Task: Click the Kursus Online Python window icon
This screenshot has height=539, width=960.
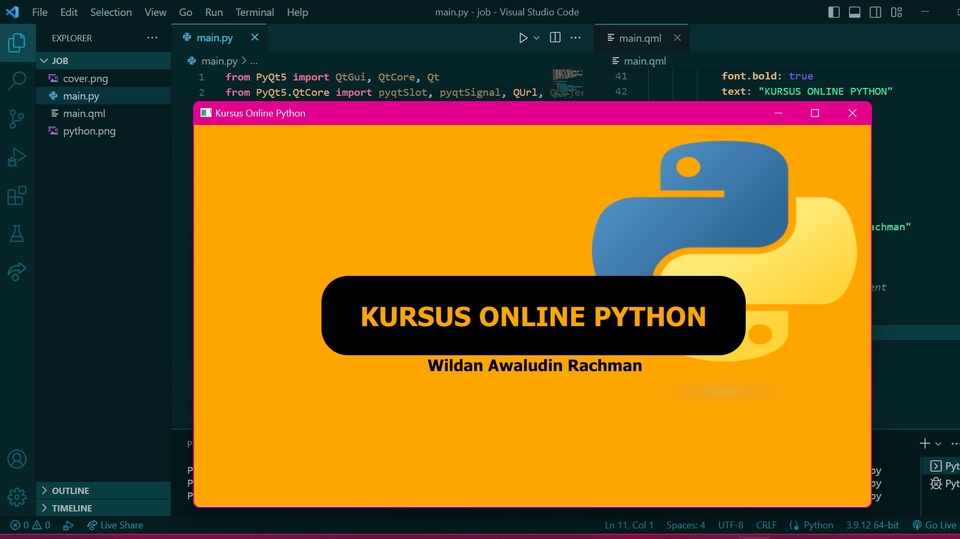Action: [206, 113]
